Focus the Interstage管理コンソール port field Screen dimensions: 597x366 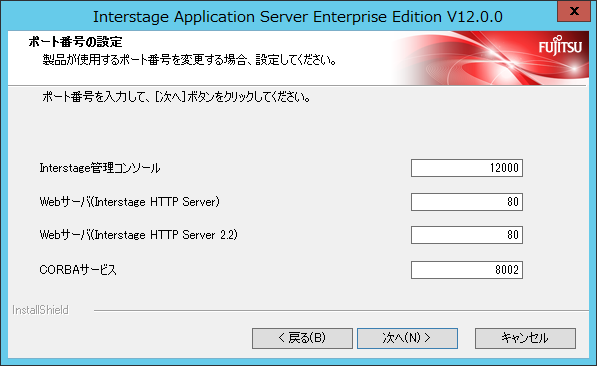[467, 168]
